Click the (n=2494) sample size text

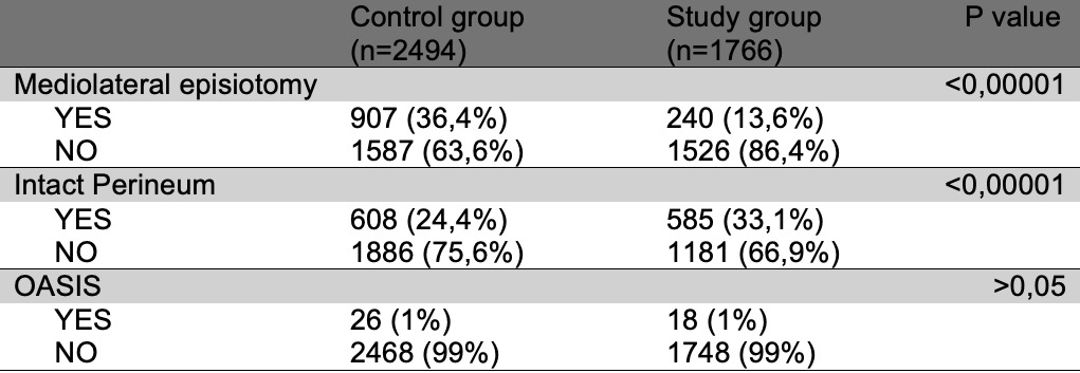coord(406,52)
